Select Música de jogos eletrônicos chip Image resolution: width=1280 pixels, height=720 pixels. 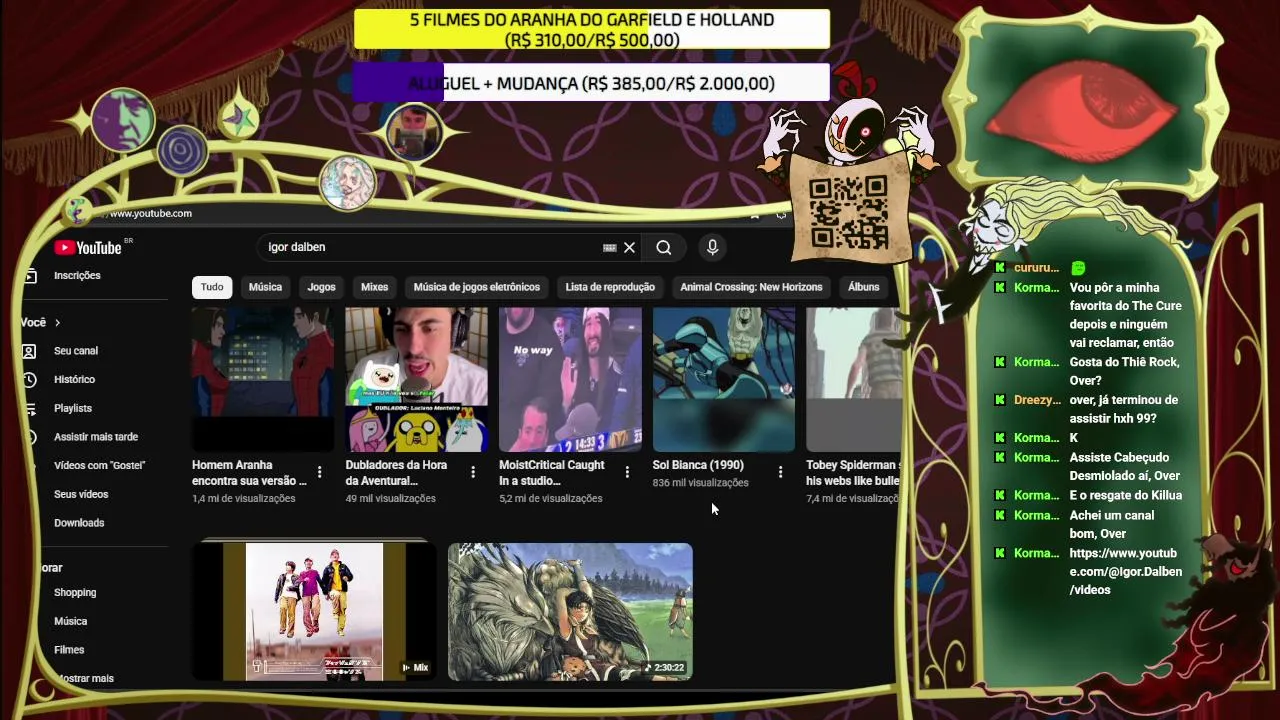pos(477,287)
